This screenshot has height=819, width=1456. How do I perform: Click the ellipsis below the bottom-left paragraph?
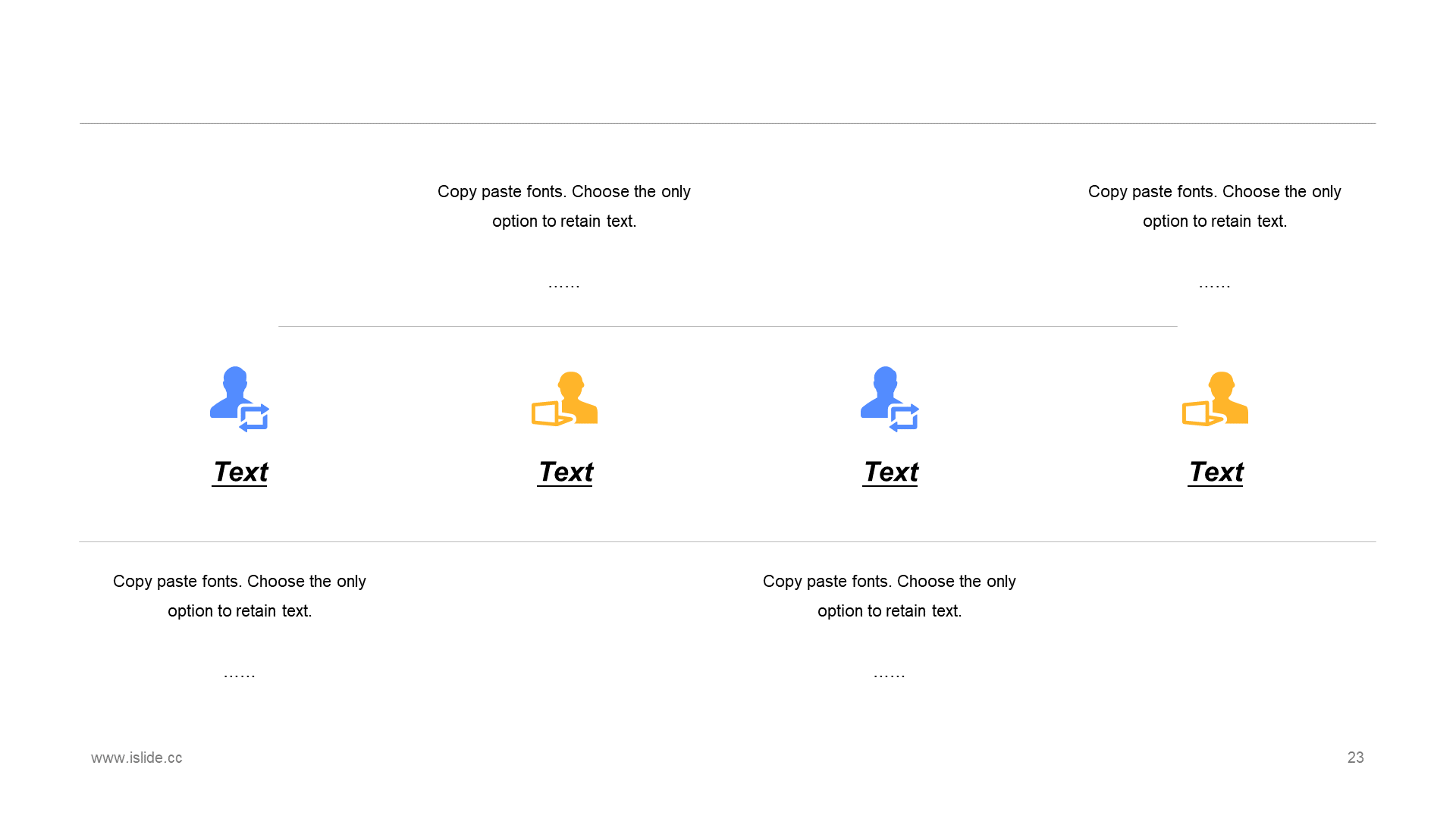point(240,675)
